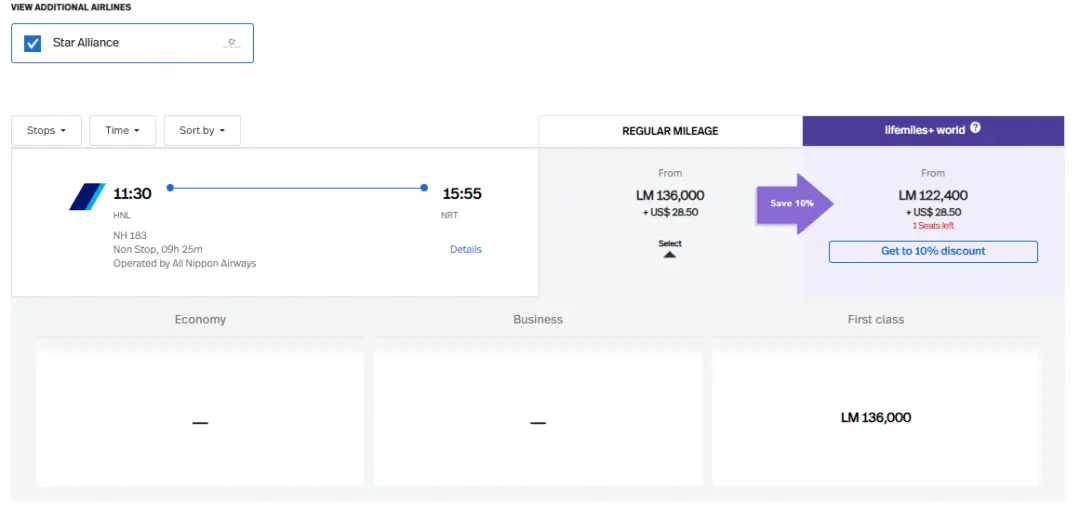Screen dimensions: 1080x513
Task: Click the purple Save 10% arrow
Action: click(x=794, y=203)
